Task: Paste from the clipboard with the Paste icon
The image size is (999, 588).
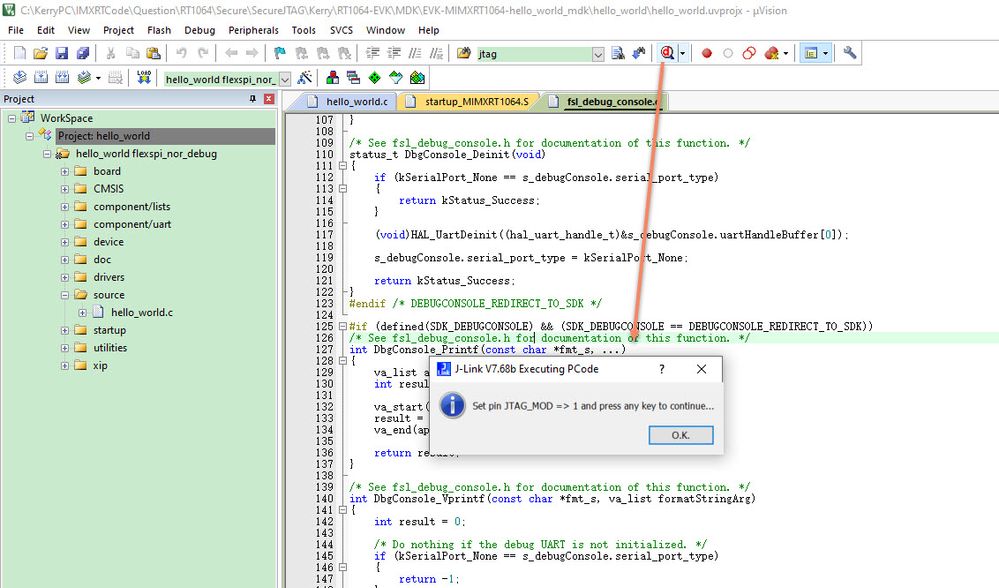Action: point(154,54)
